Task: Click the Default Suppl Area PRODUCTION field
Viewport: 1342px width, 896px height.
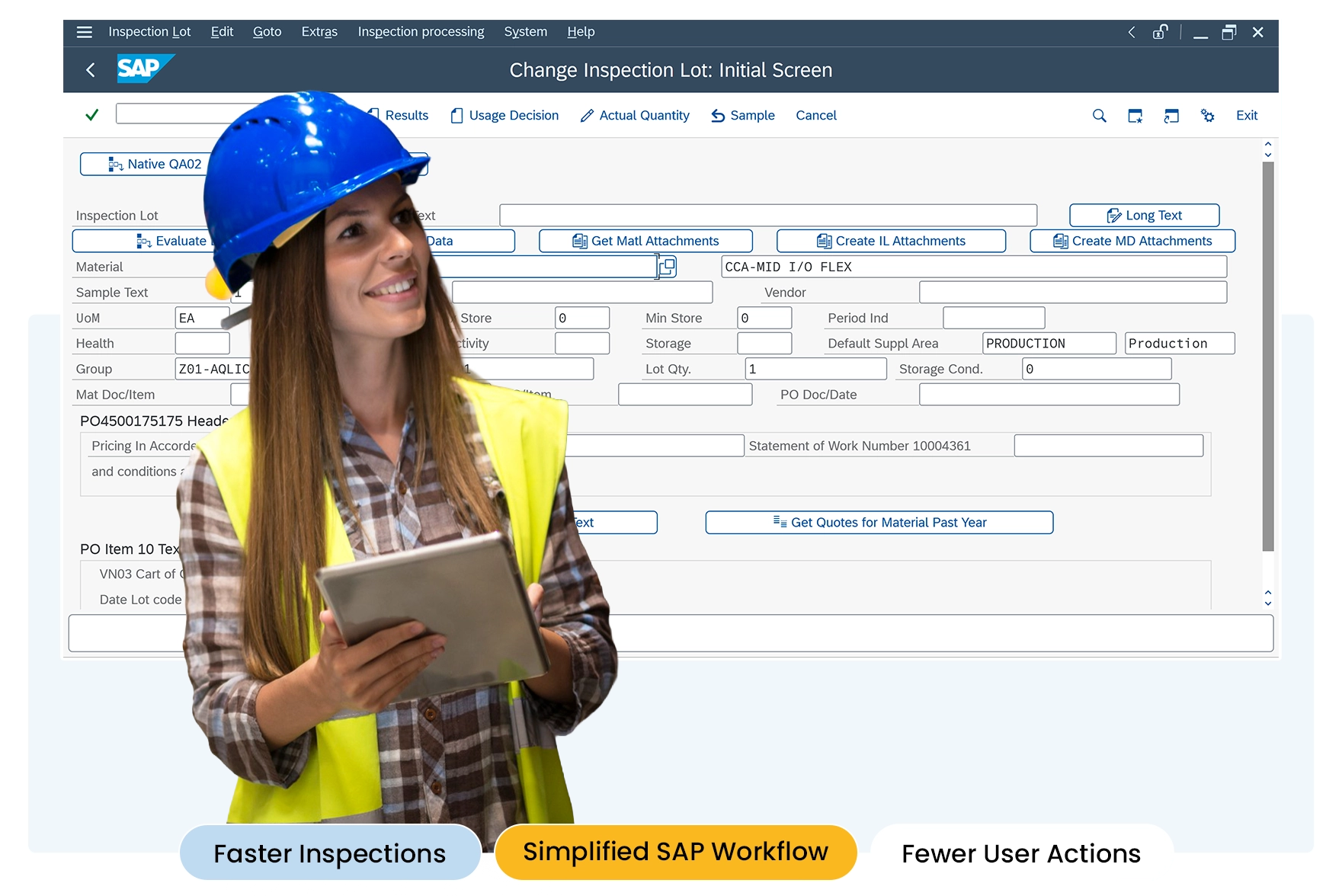Action: (1049, 344)
